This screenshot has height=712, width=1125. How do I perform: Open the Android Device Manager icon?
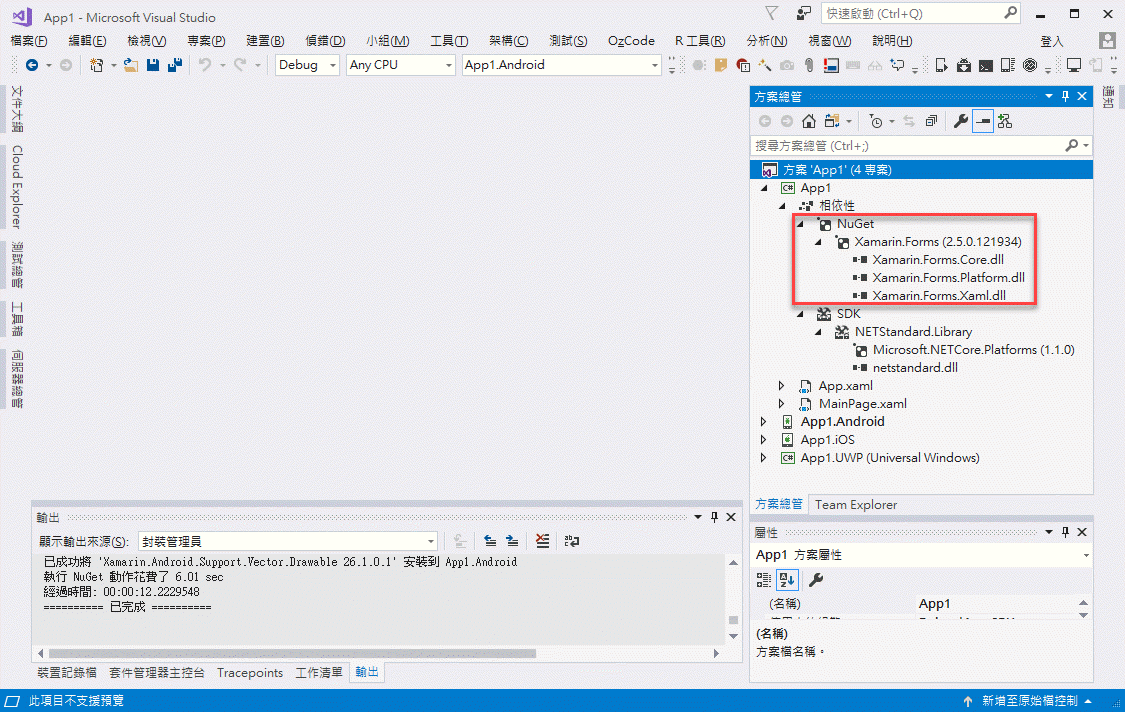click(941, 65)
